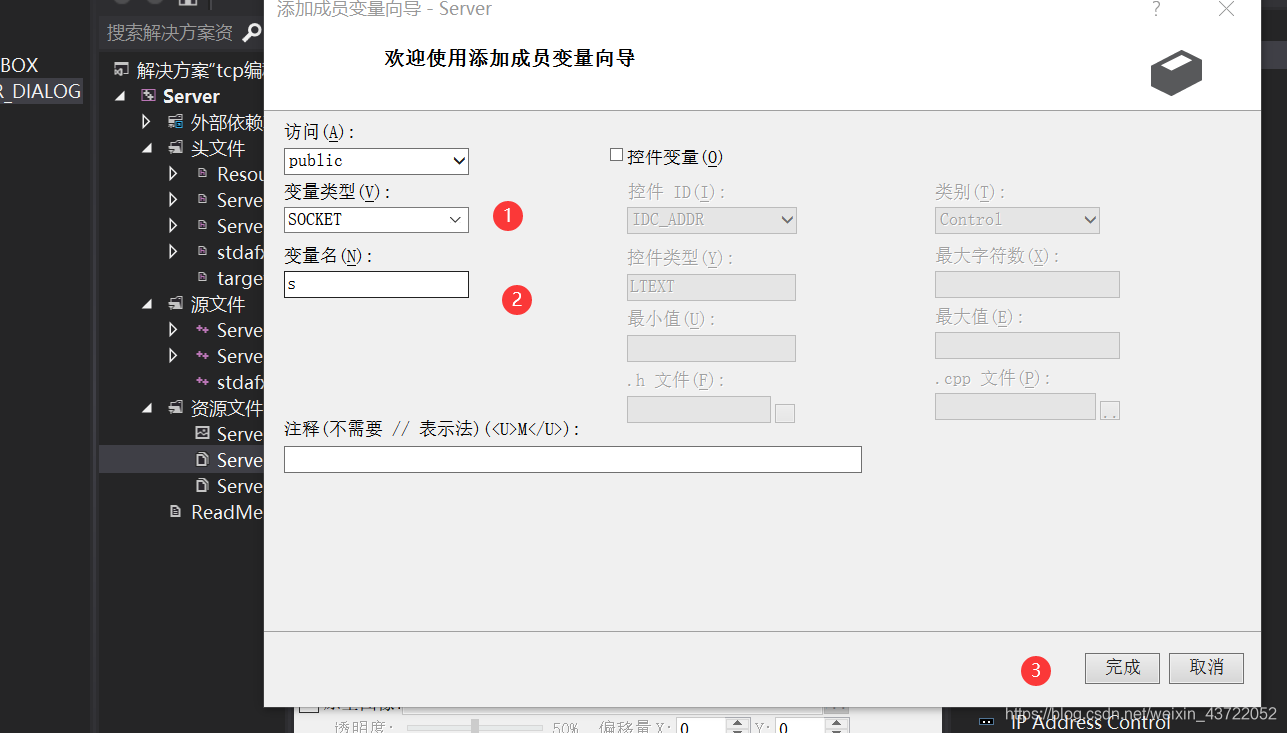This screenshot has width=1287, height=733.
Task: Expand the 外部依赖 node arrow
Action: pyautogui.click(x=146, y=122)
